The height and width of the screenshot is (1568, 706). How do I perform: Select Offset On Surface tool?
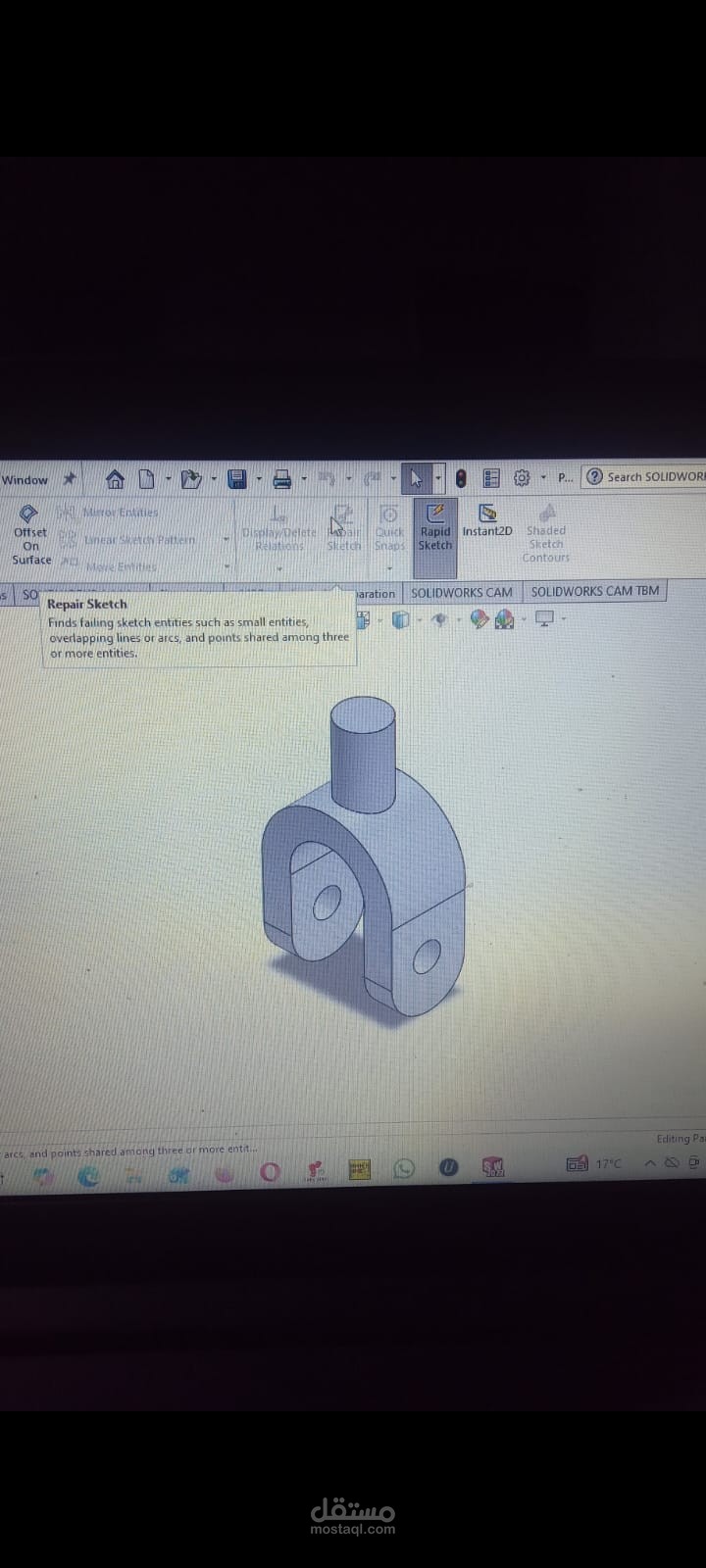point(30,534)
